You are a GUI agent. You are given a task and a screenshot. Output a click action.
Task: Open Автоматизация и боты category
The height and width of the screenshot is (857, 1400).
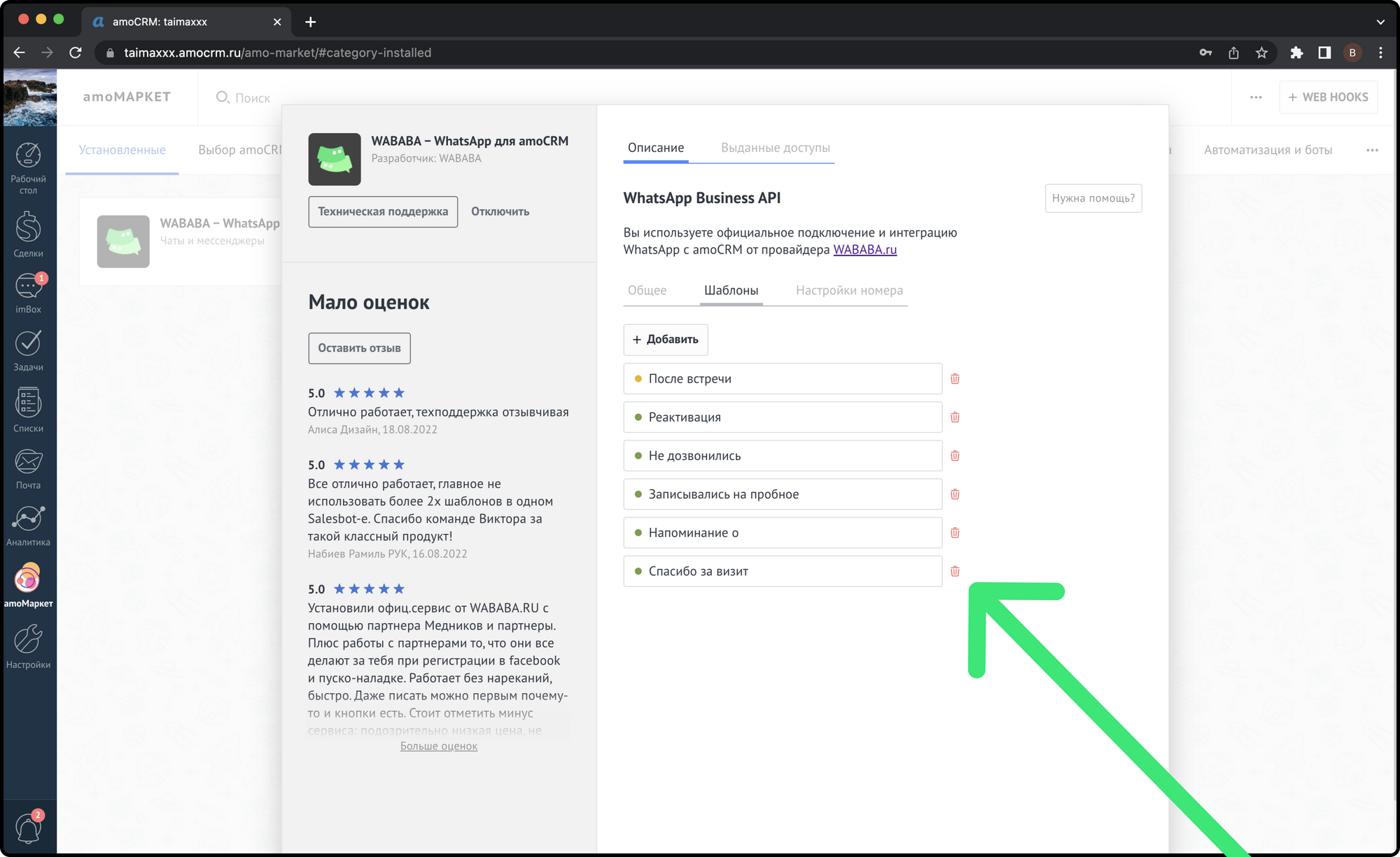[1268, 150]
